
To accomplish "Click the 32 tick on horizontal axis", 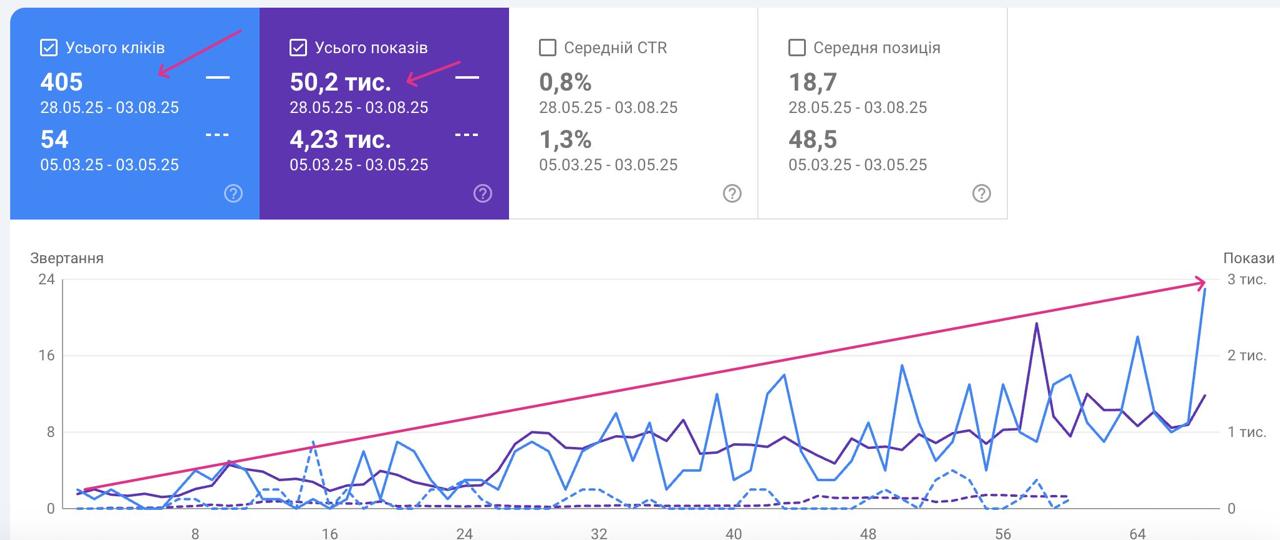I will (599, 533).
